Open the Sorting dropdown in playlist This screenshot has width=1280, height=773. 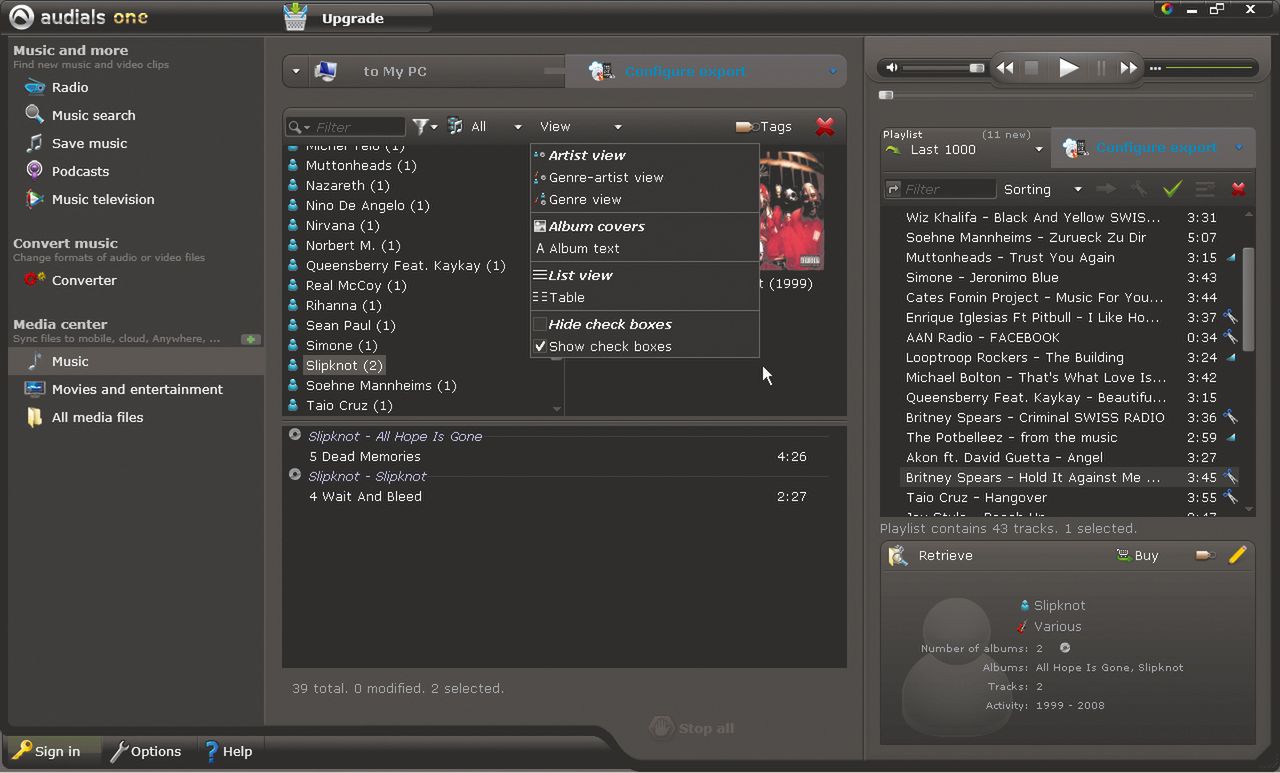(1042, 189)
